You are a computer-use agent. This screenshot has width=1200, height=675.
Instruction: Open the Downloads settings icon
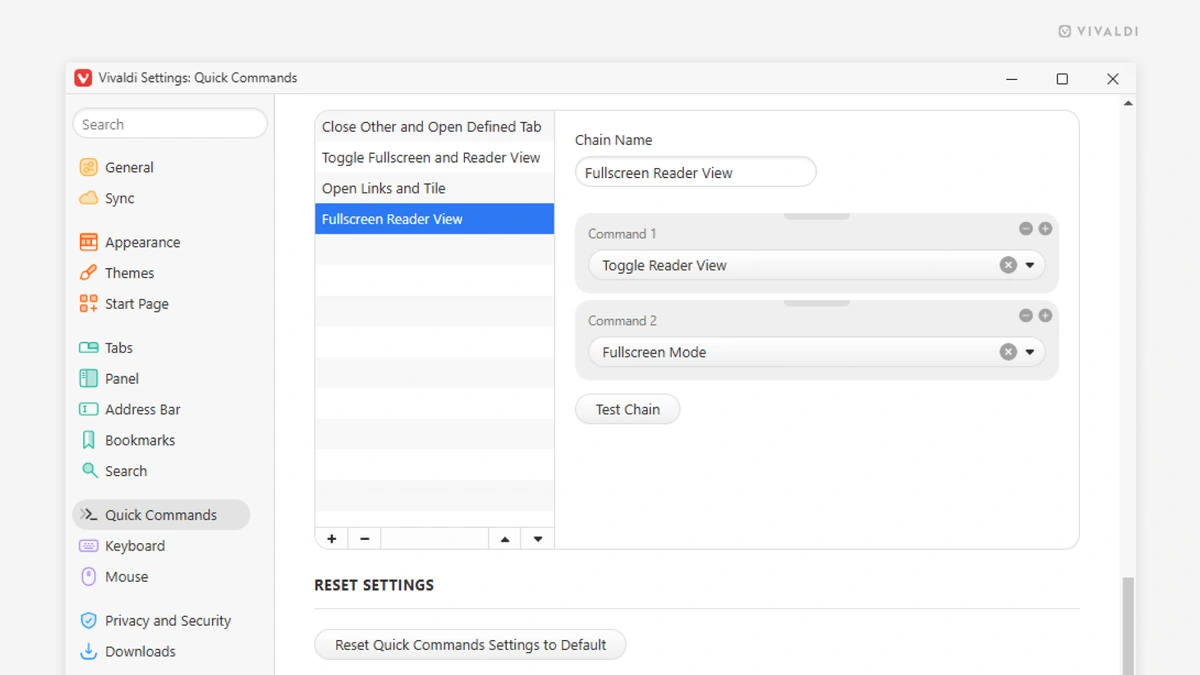(89, 651)
